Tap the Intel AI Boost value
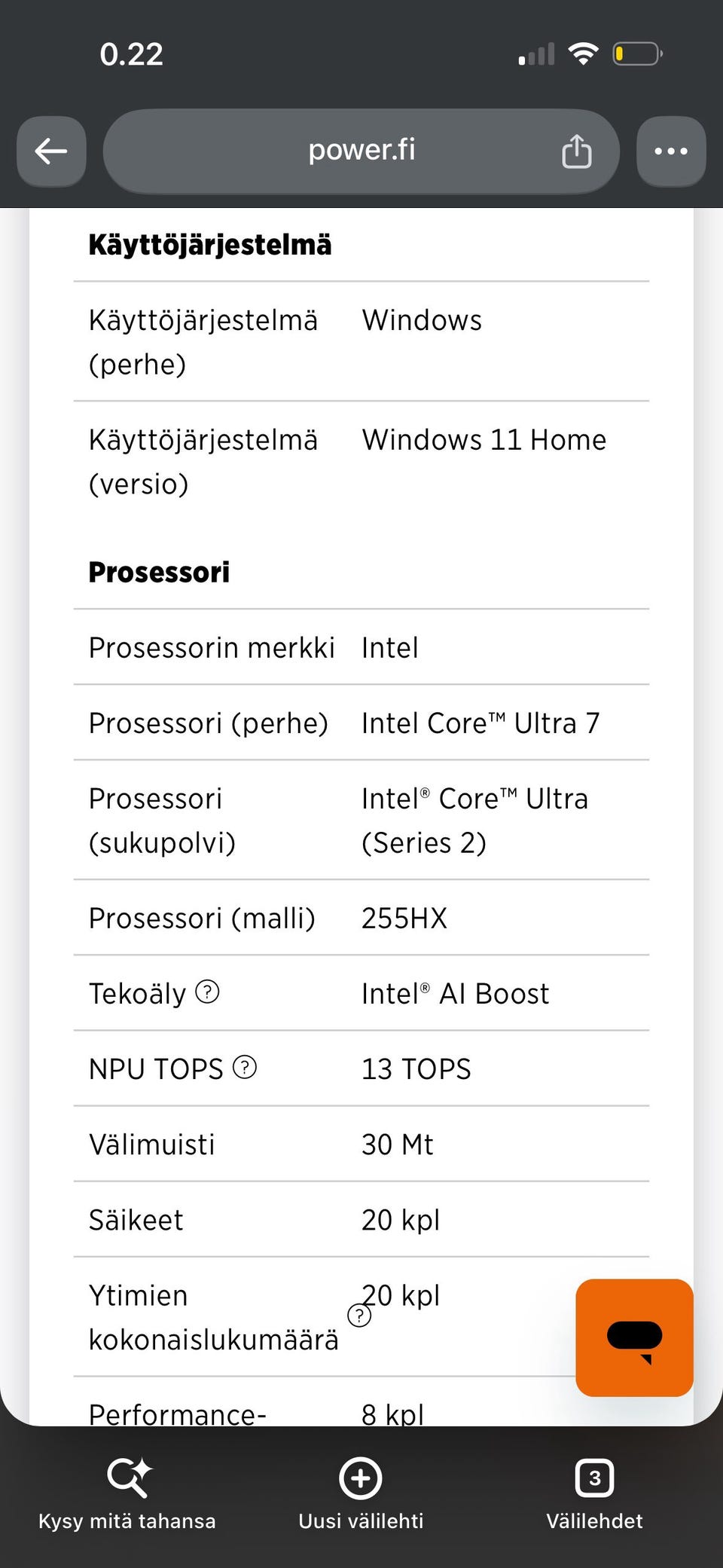Screen dimensions: 723x1568 456,993
